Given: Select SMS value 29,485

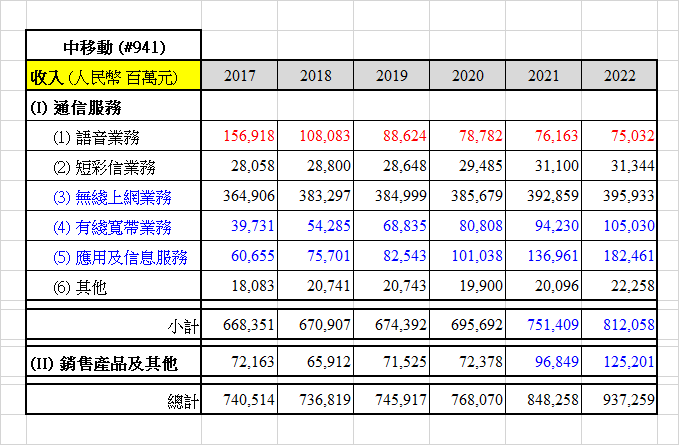Looking at the screenshot, I should [x=481, y=166].
